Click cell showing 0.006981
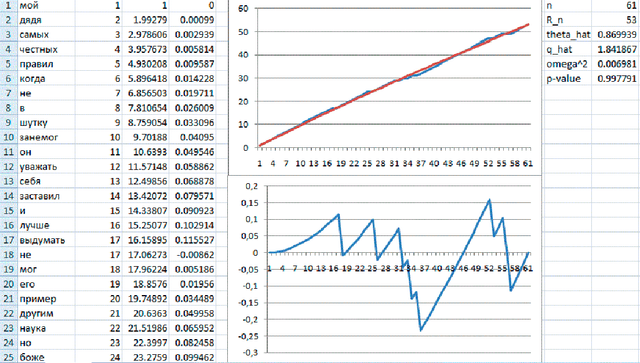Screen dimensions: 640x363 (x=616, y=64)
